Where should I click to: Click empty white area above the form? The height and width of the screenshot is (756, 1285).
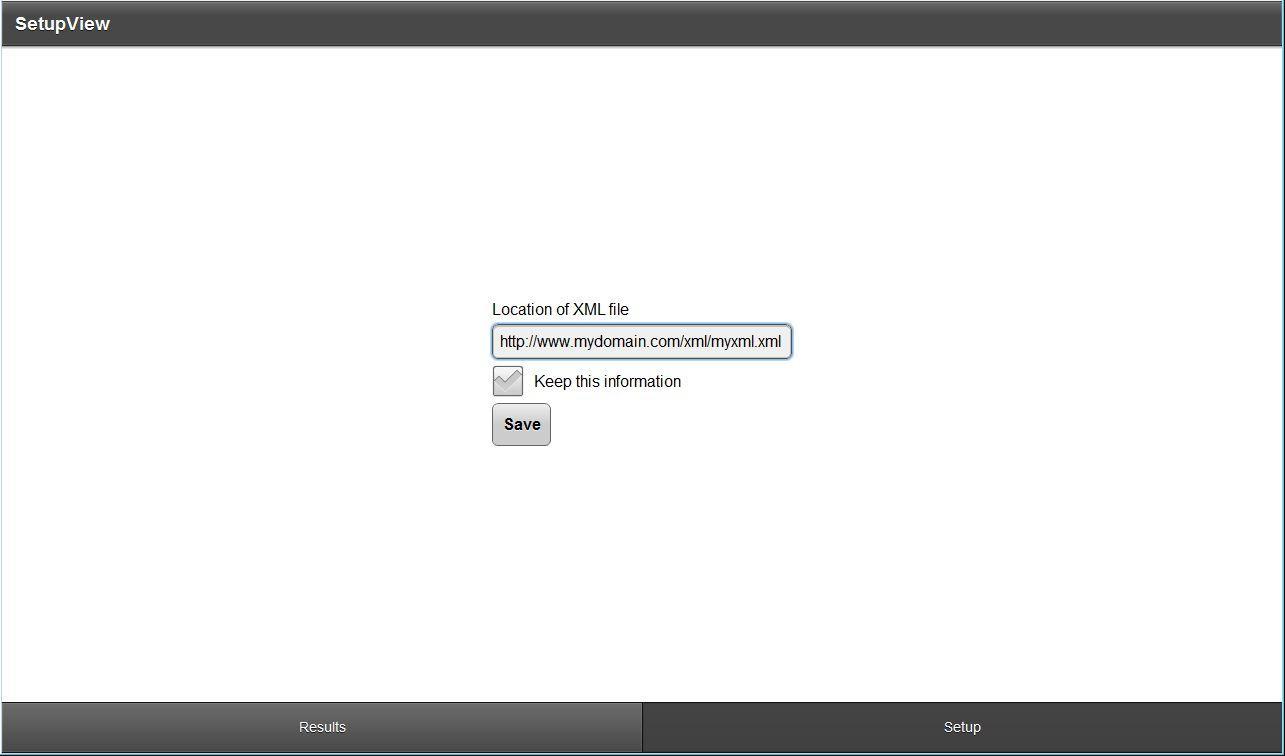[x=640, y=170]
